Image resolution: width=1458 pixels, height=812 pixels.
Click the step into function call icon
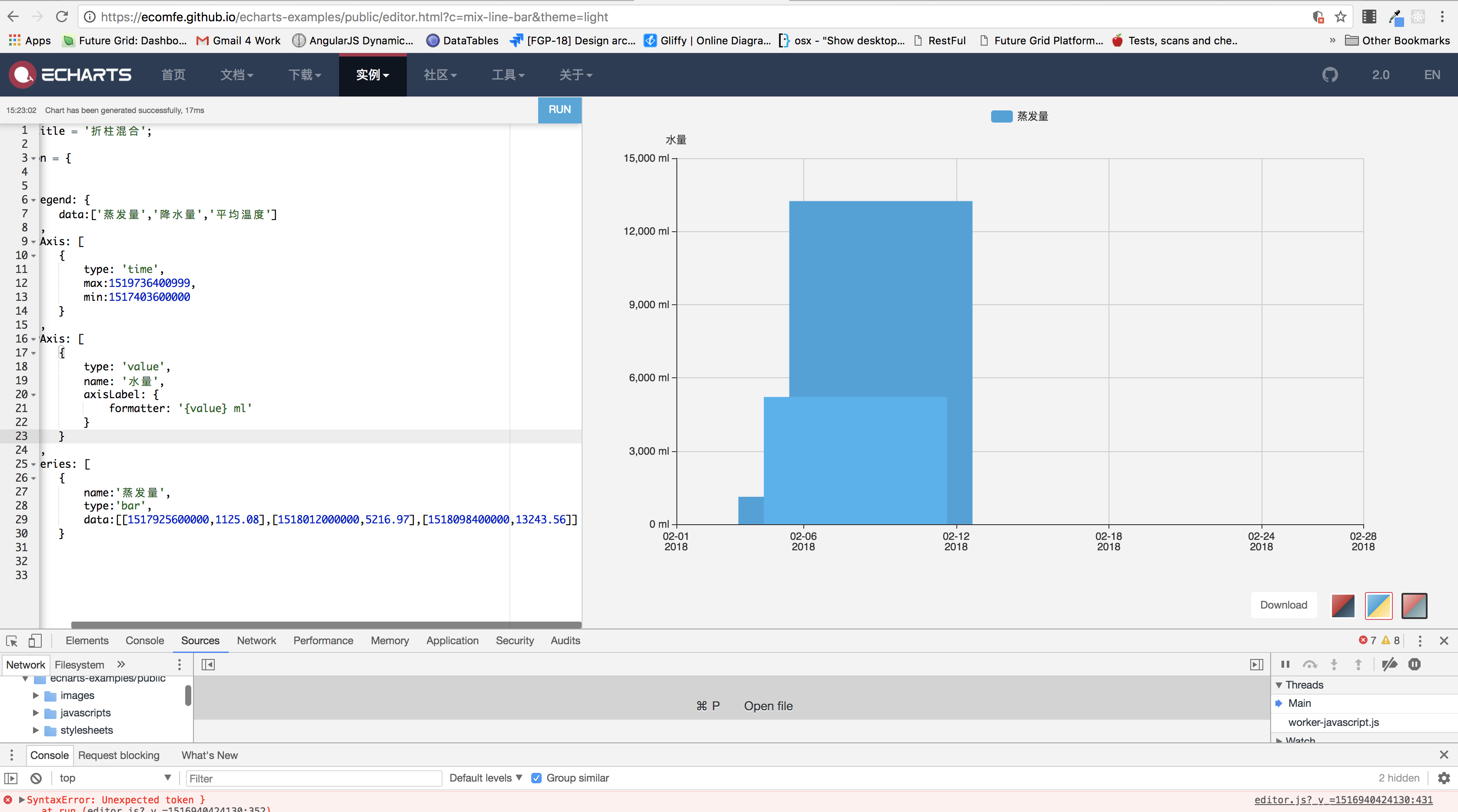pyautogui.click(x=1335, y=664)
